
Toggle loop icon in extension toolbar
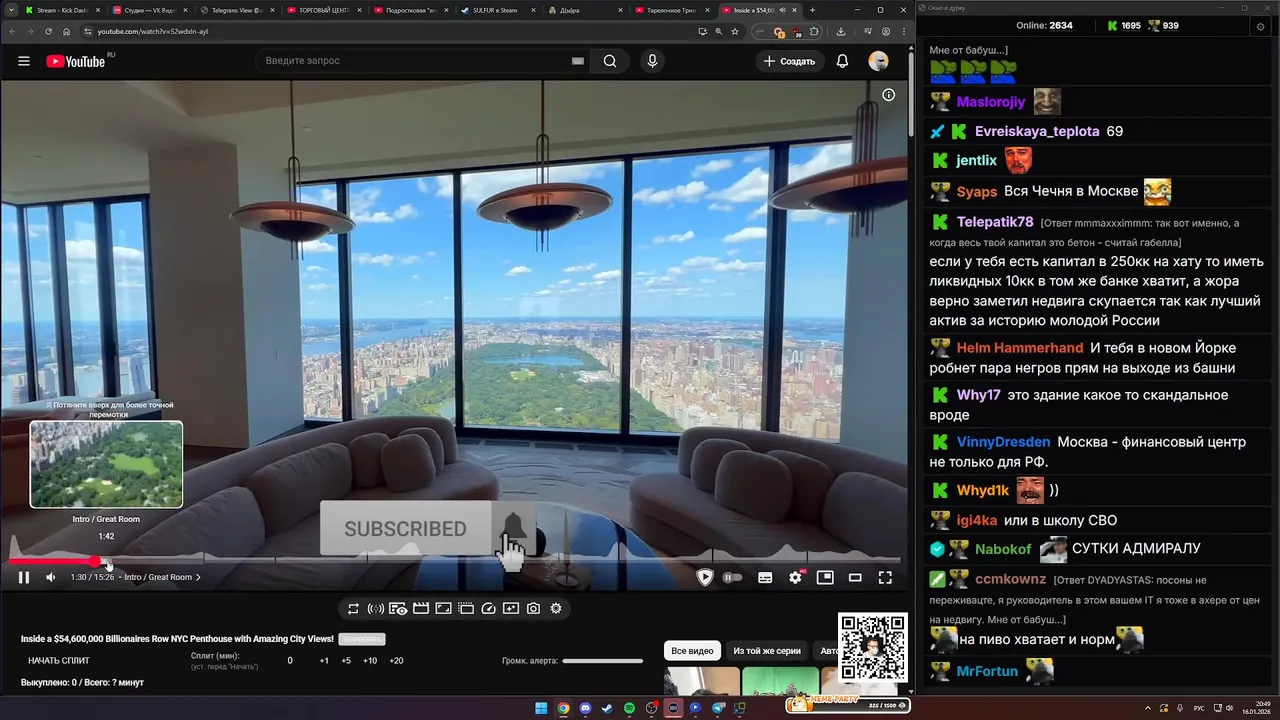click(353, 608)
